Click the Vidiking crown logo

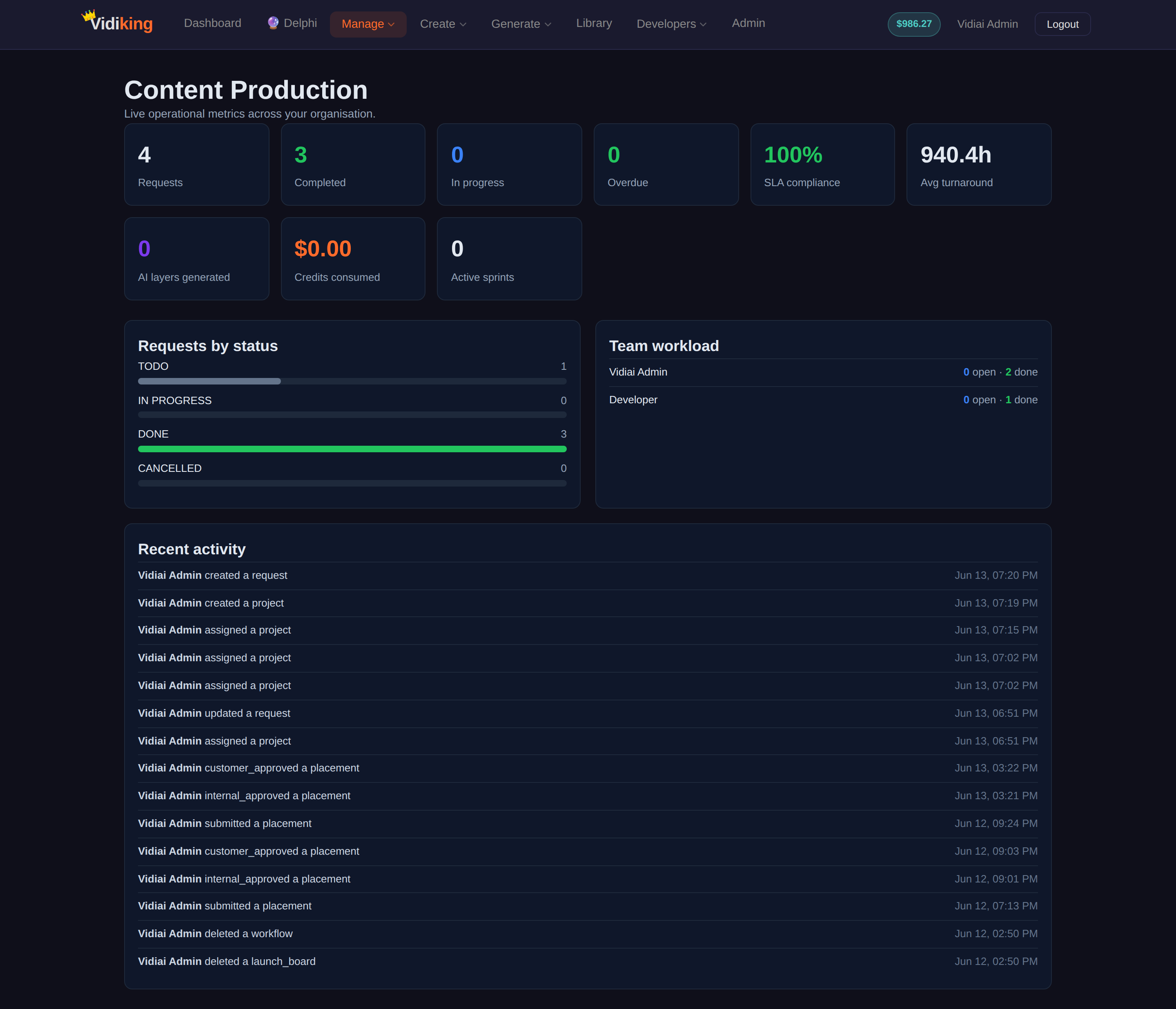coord(118,23)
